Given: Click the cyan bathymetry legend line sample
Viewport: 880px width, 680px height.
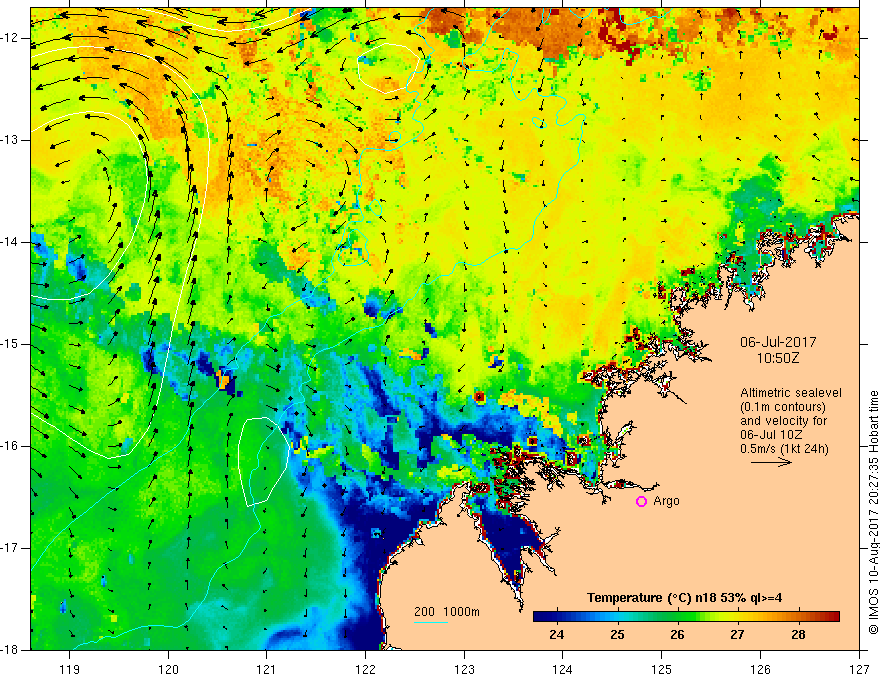Looking at the screenshot, I should (x=430, y=622).
